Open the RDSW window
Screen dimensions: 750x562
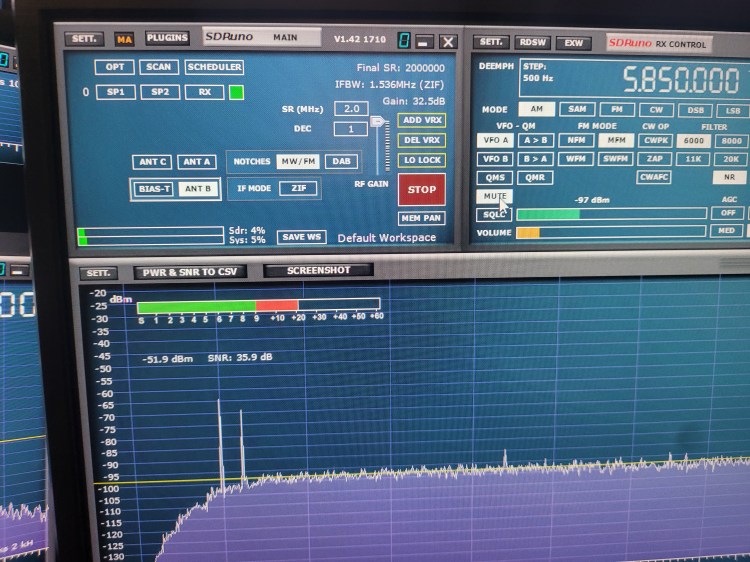pos(532,43)
